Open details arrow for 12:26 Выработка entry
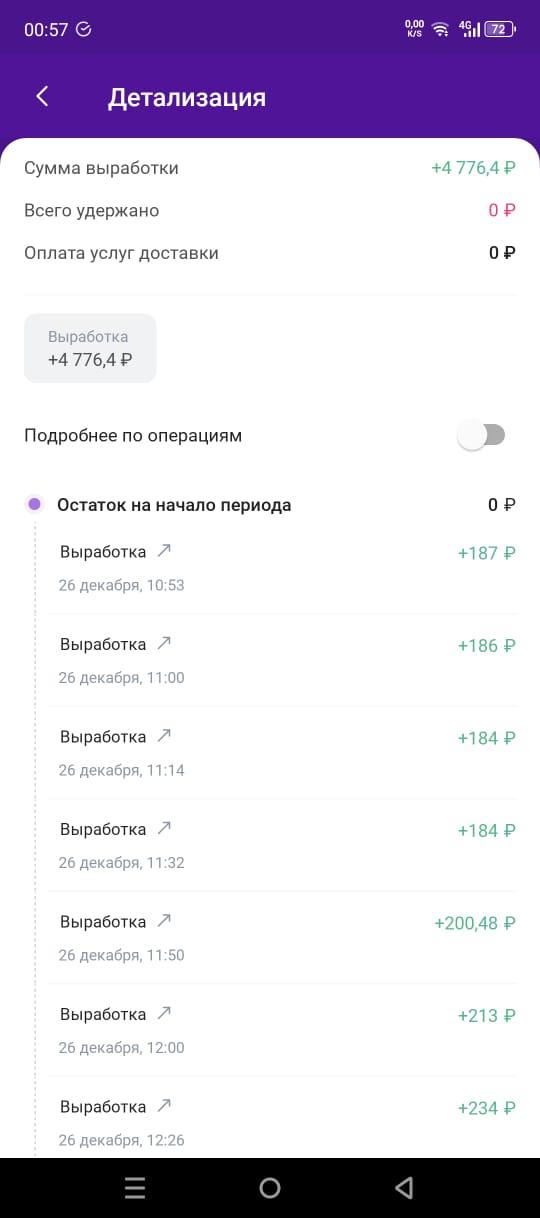Screen dimensions: 540x1218 click(x=165, y=1105)
